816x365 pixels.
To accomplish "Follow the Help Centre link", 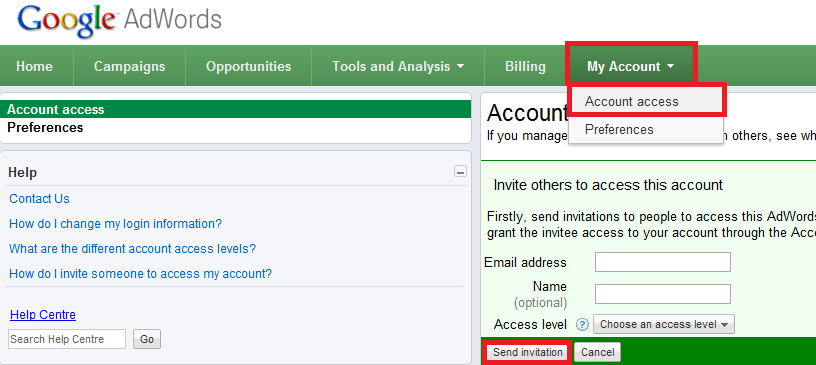I will 43,314.
